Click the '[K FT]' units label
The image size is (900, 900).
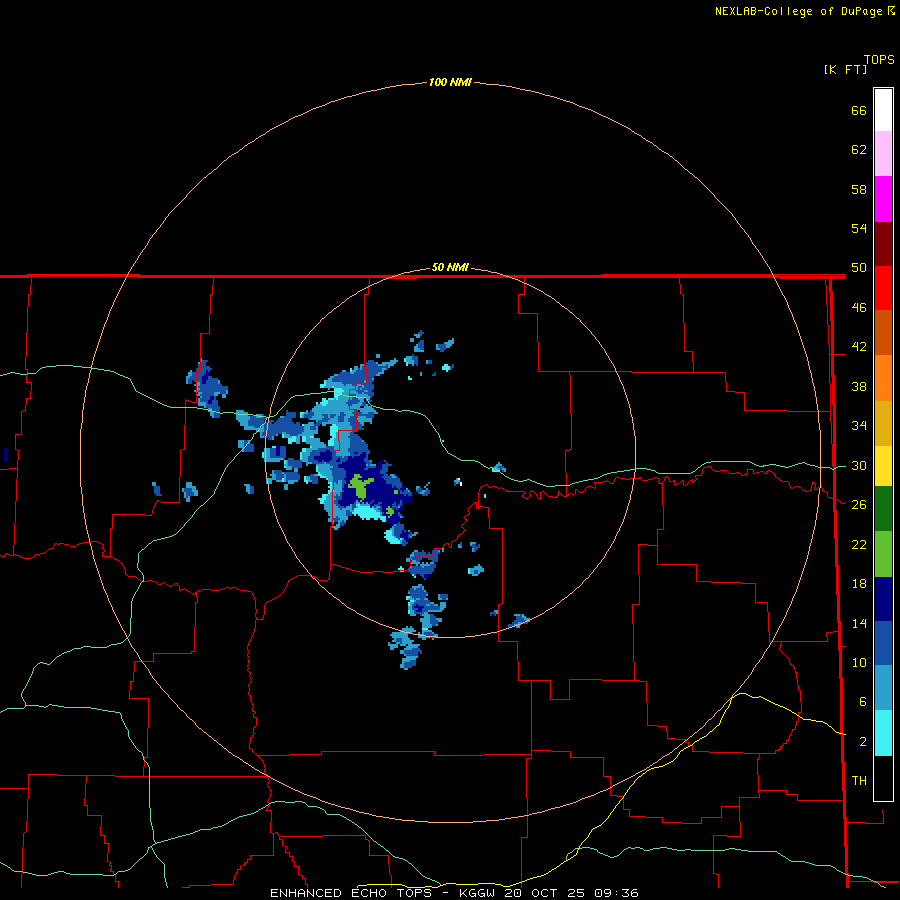pyautogui.click(x=845, y=69)
